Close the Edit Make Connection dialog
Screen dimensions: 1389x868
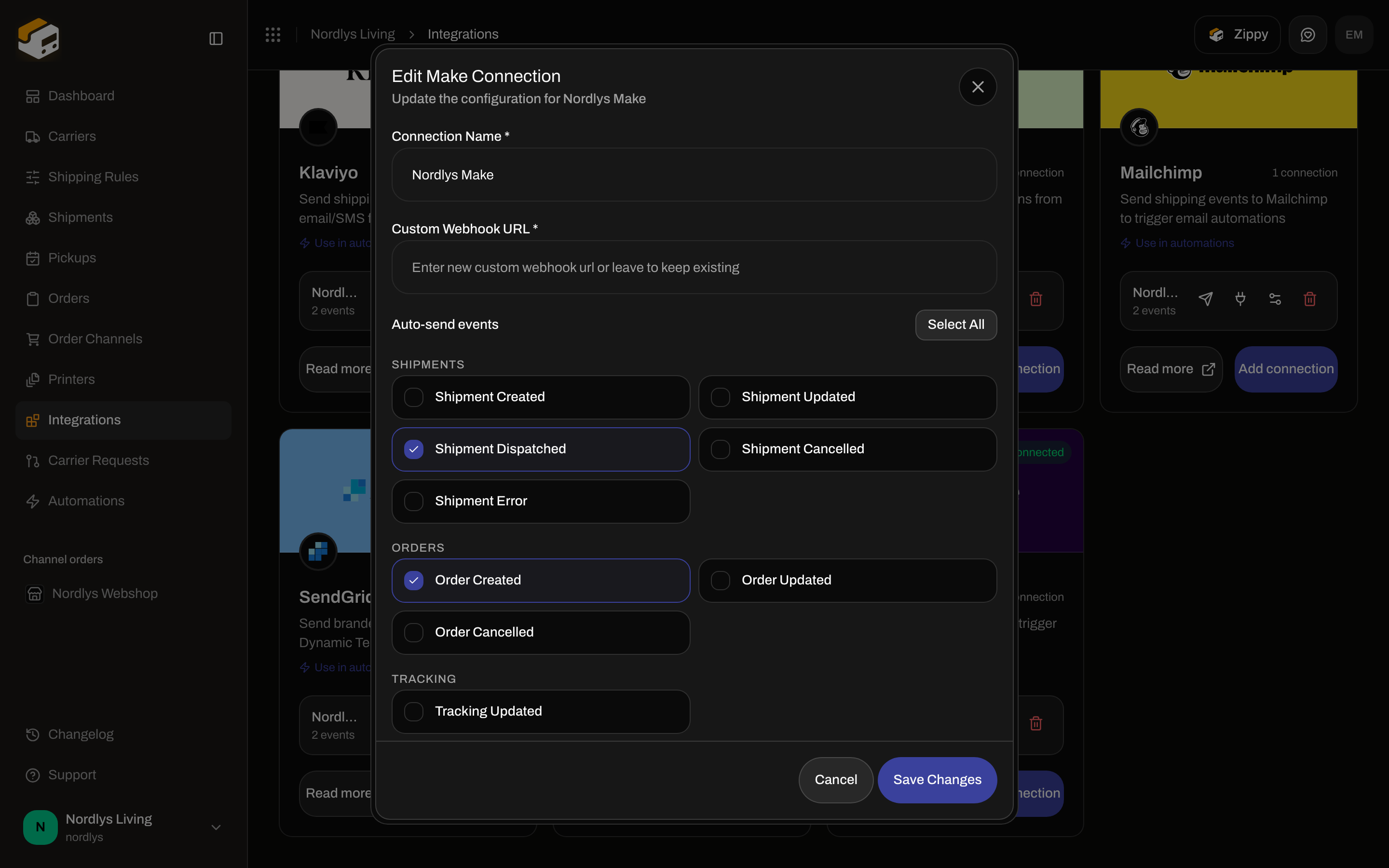(x=978, y=87)
